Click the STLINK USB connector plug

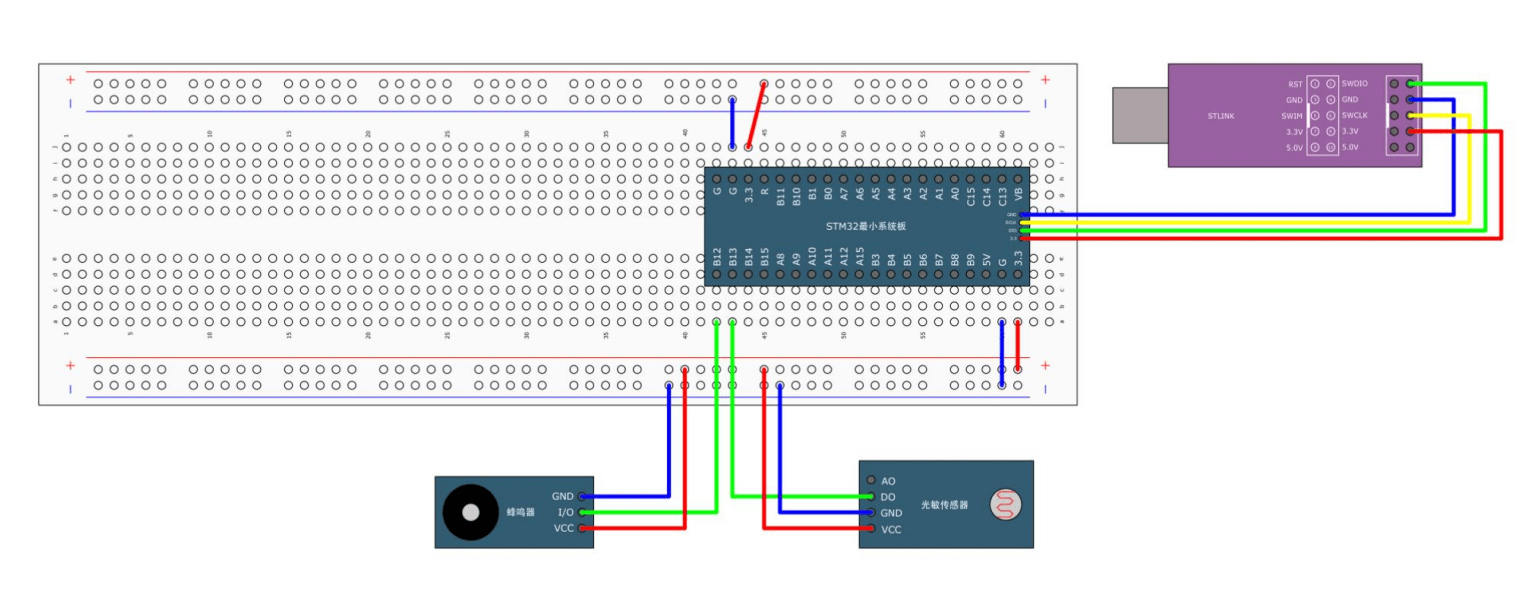[1141, 115]
